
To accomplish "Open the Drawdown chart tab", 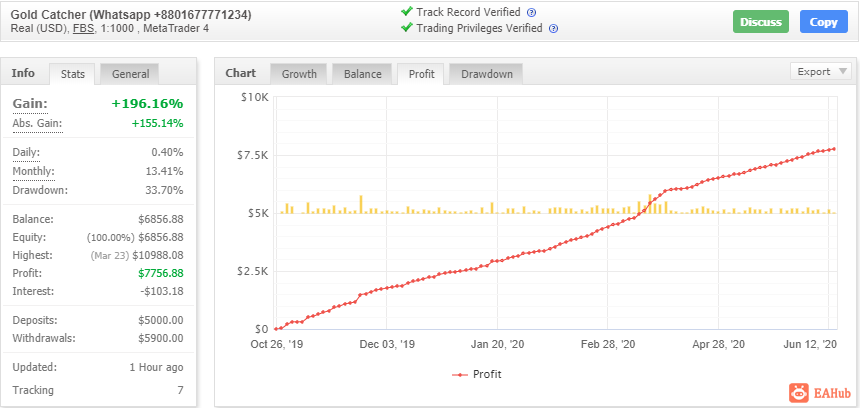I will pos(486,74).
